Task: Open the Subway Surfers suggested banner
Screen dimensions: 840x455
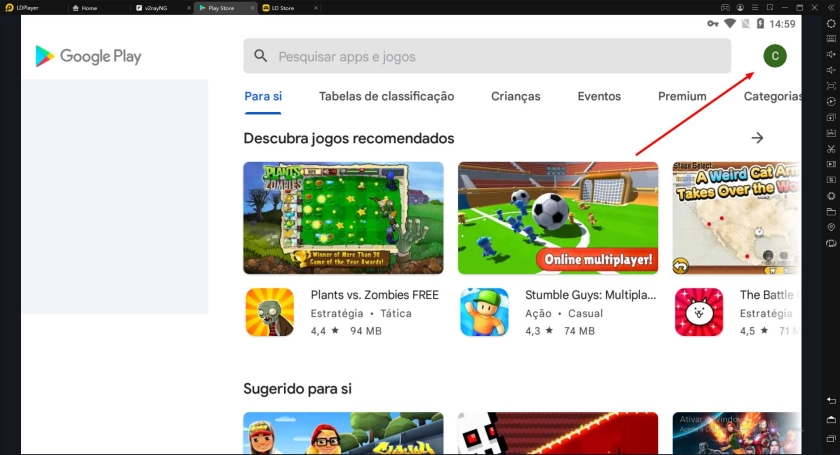Action: [343, 433]
